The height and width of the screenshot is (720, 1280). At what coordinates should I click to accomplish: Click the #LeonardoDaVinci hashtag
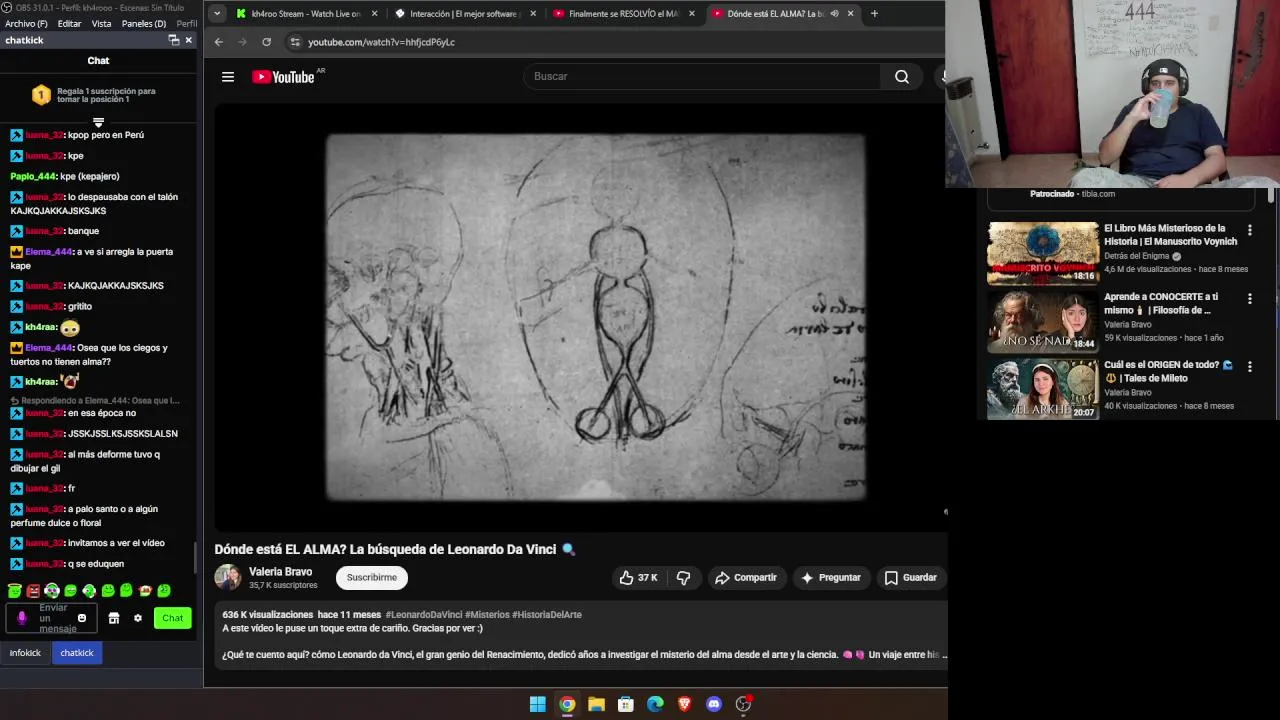pyautogui.click(x=424, y=615)
